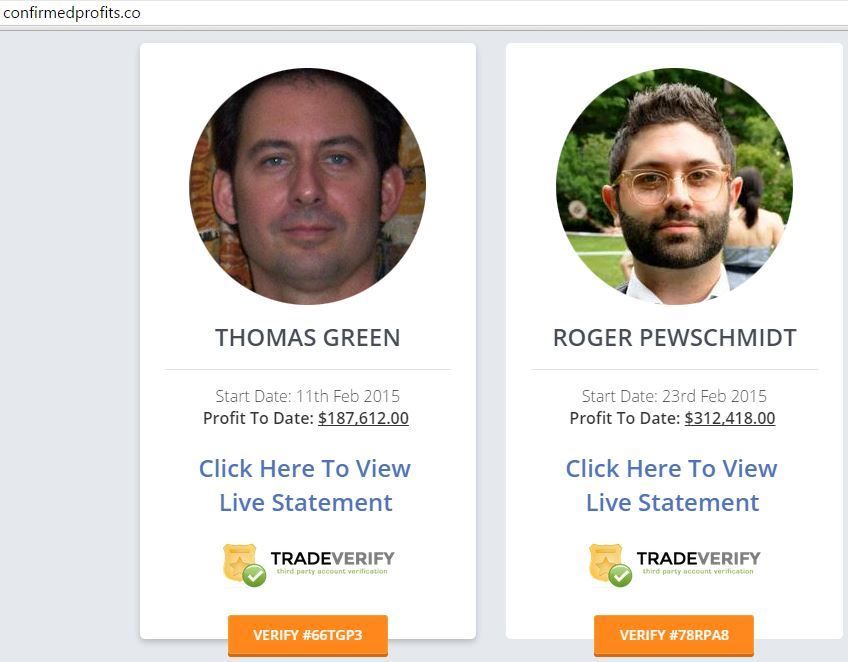This screenshot has height=662, width=848.
Task: Open Thomas Green's Click Here To View Live Statement link
Action: (306, 485)
